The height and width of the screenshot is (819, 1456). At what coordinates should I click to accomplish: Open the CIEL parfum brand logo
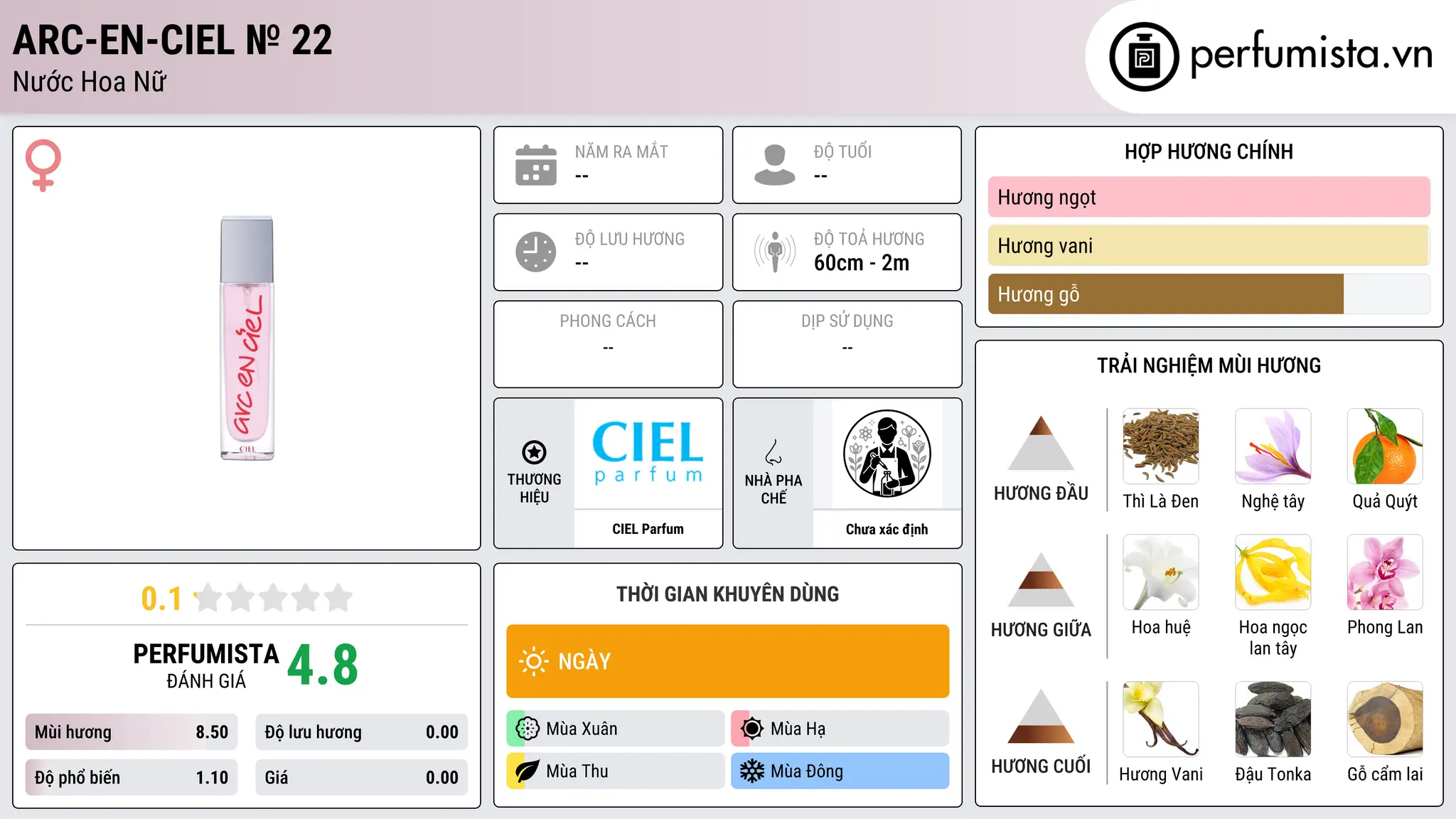pos(648,453)
